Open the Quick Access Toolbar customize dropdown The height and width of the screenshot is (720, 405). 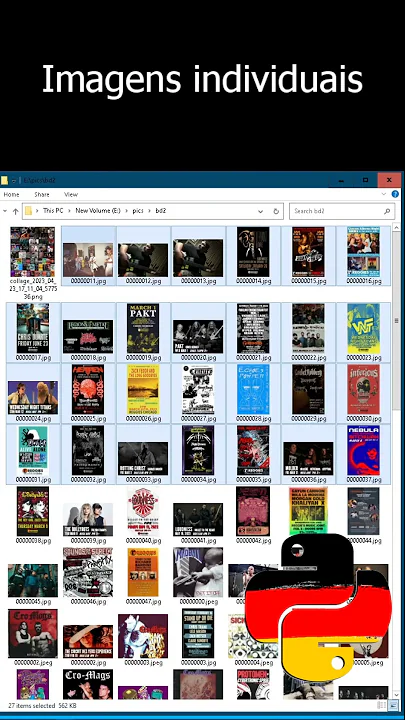(15, 180)
